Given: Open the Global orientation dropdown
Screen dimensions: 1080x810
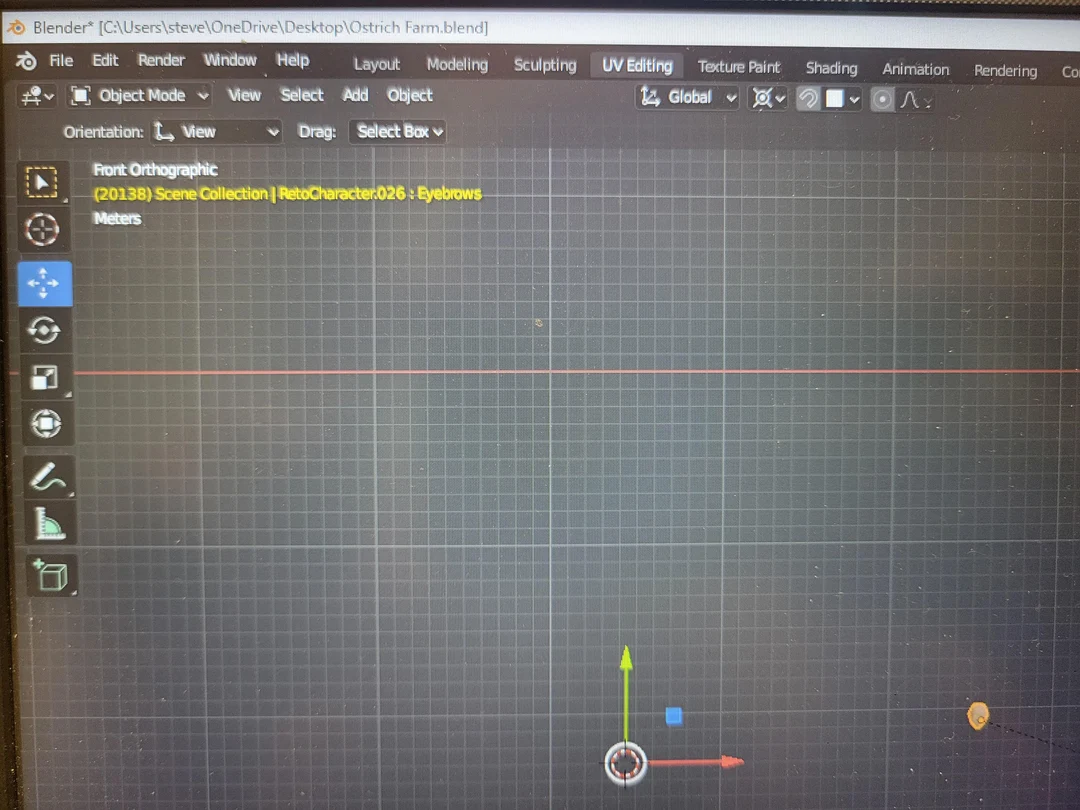Looking at the screenshot, I should click(687, 98).
